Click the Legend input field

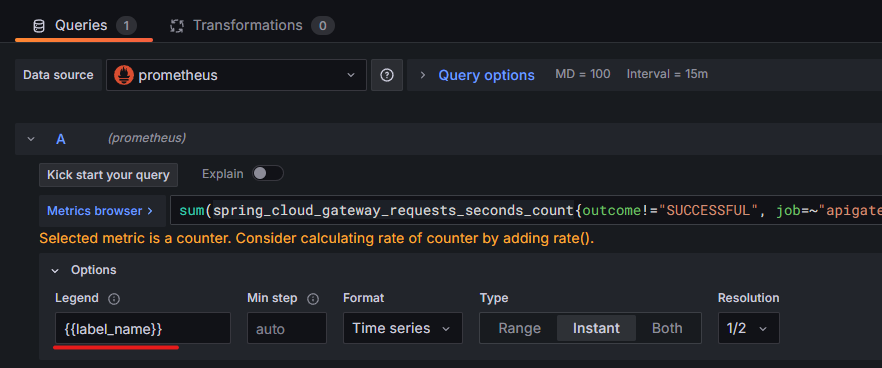pyautogui.click(x=143, y=328)
